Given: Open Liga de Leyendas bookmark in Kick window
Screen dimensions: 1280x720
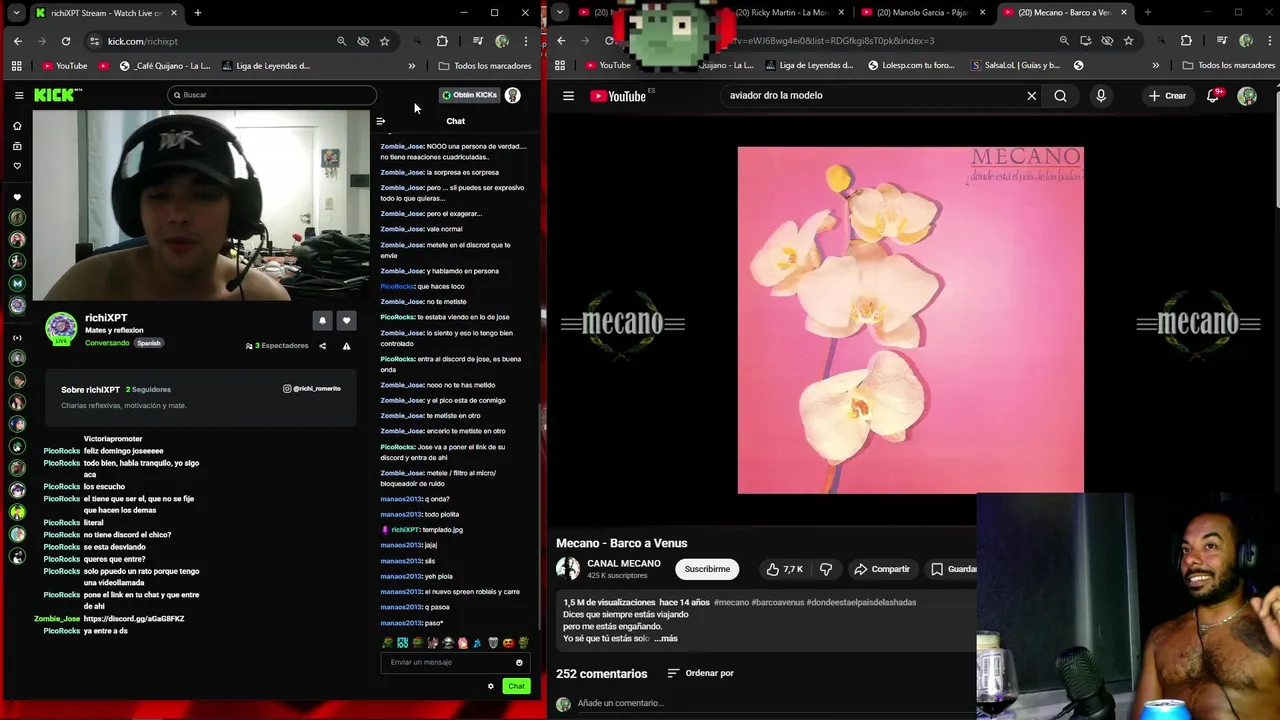Looking at the screenshot, I should point(266,66).
